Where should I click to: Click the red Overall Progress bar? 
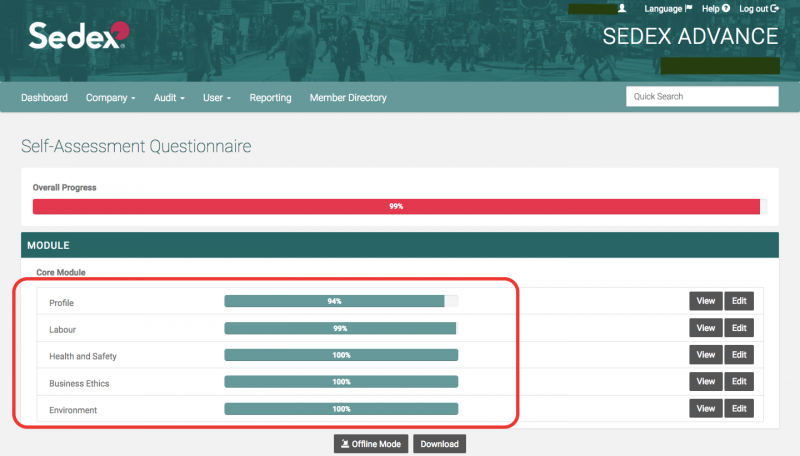click(396, 206)
